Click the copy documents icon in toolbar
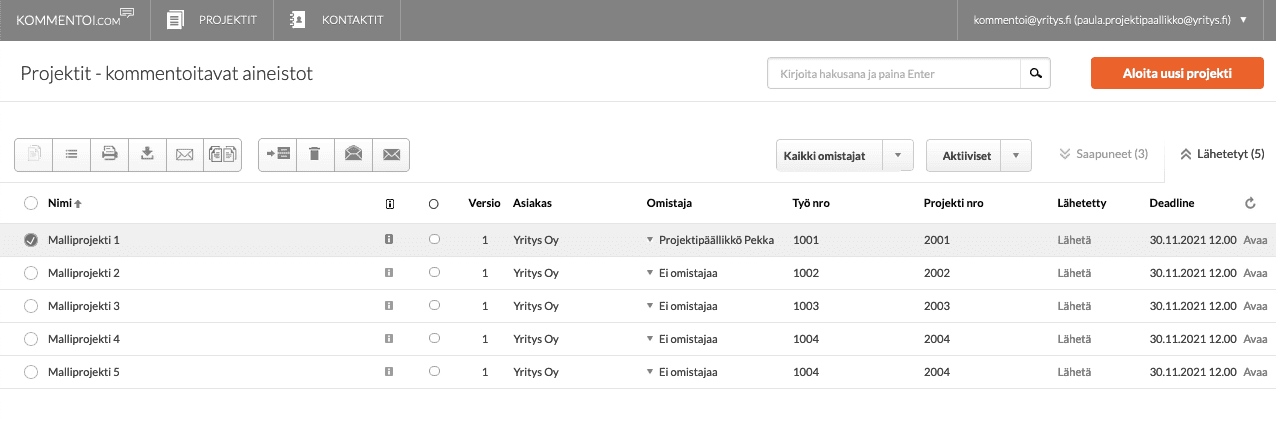This screenshot has height=430, width=1276. pos(222,154)
